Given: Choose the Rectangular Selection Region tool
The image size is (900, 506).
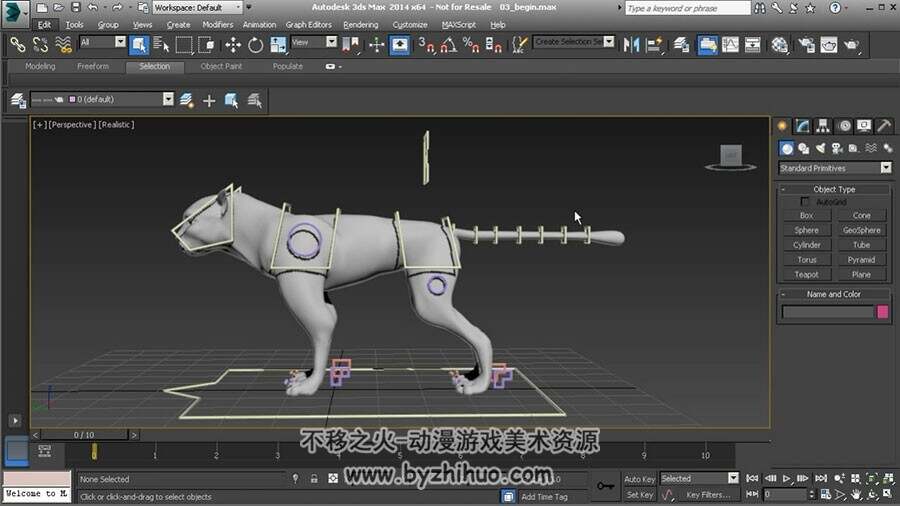Looking at the screenshot, I should pyautogui.click(x=184, y=44).
